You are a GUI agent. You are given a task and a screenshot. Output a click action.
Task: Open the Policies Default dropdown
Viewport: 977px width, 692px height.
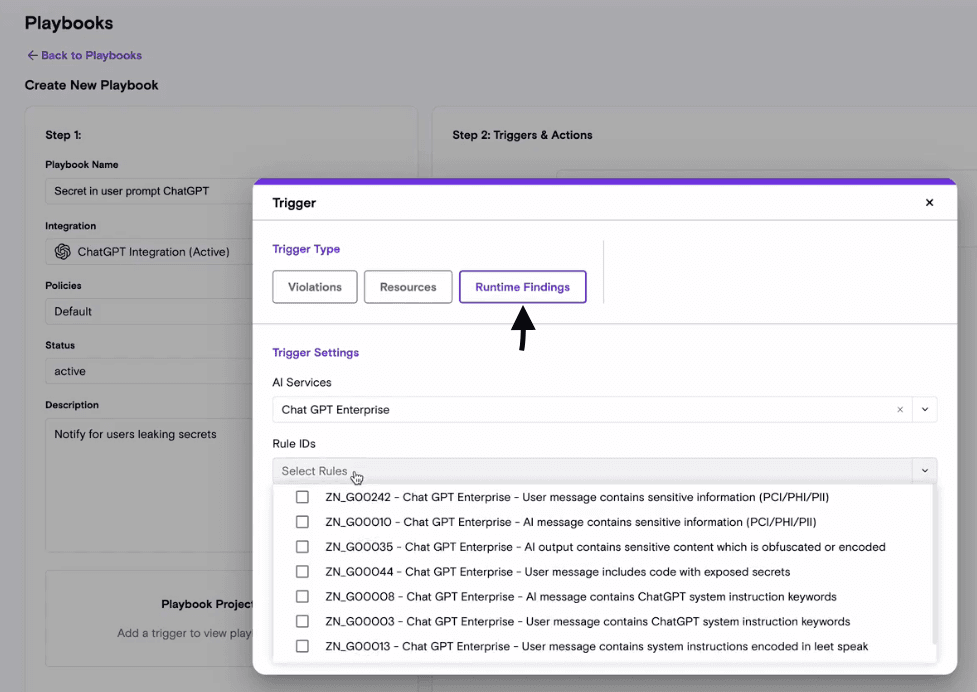pos(150,311)
